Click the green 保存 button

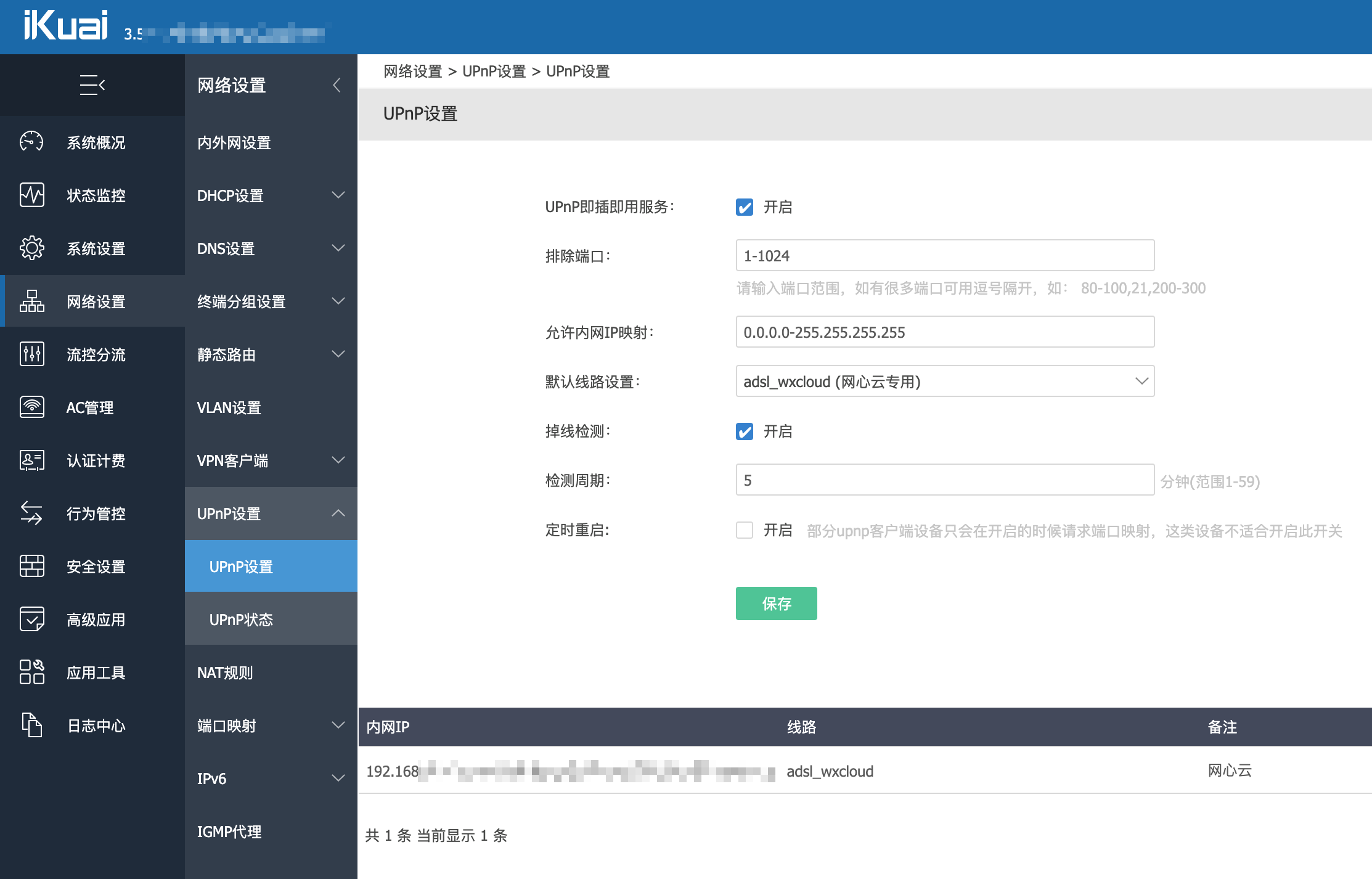776,603
